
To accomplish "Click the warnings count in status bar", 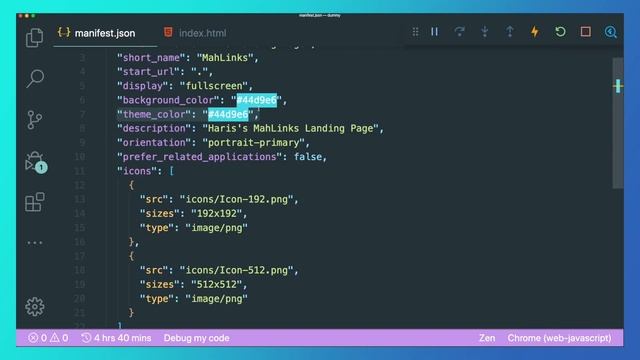I will coord(59,338).
